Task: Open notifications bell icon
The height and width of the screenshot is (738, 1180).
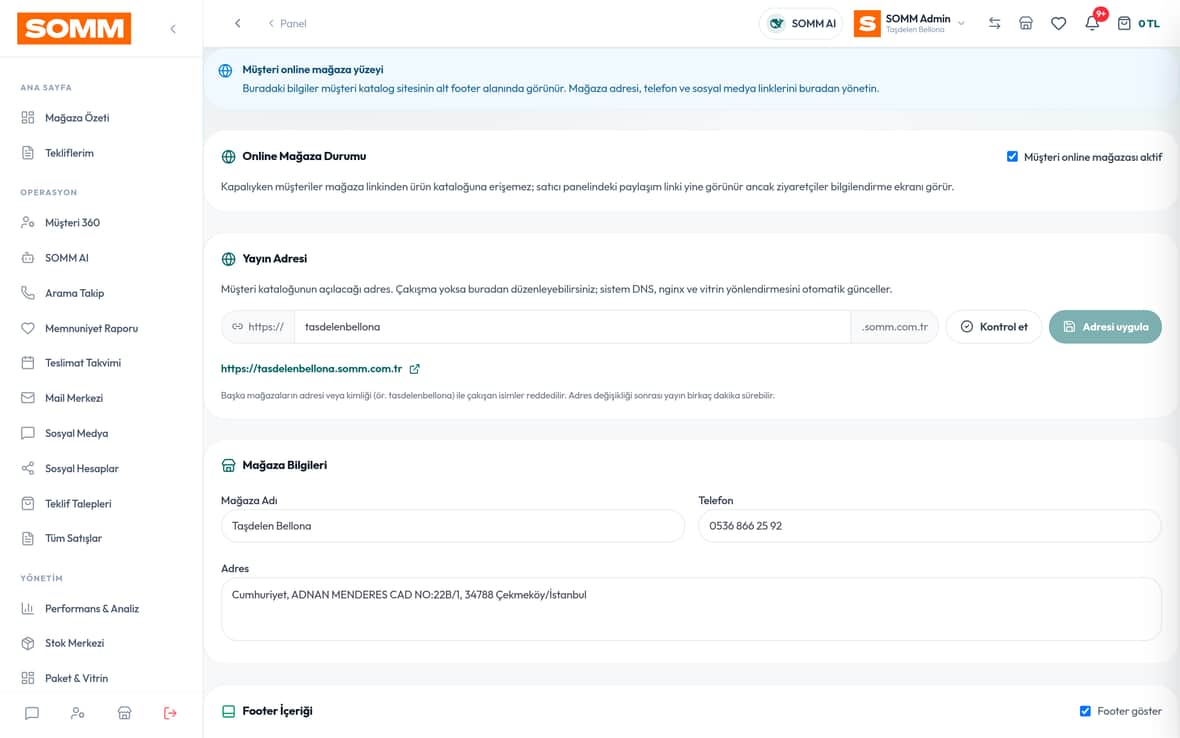Action: pyautogui.click(x=1092, y=23)
